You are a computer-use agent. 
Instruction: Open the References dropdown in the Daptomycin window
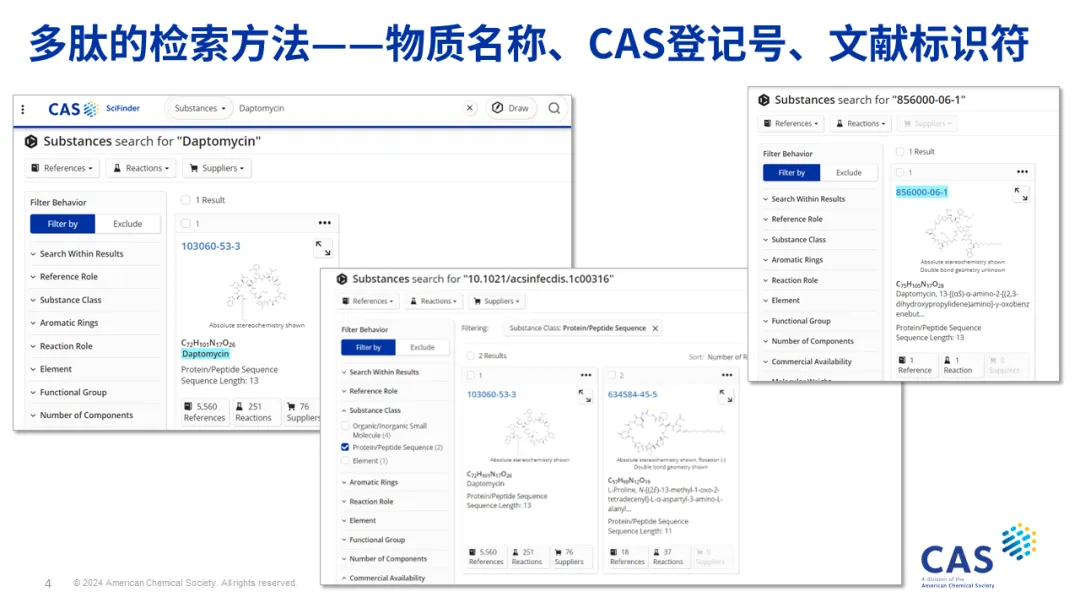(62, 168)
